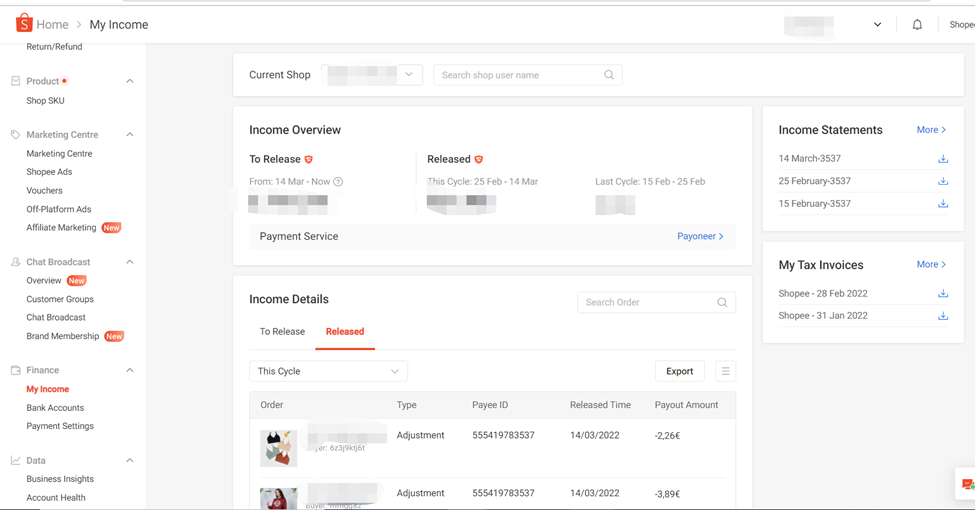Screen dimensions: 975x510
Task: Open the notifications bell
Action: [917, 25]
